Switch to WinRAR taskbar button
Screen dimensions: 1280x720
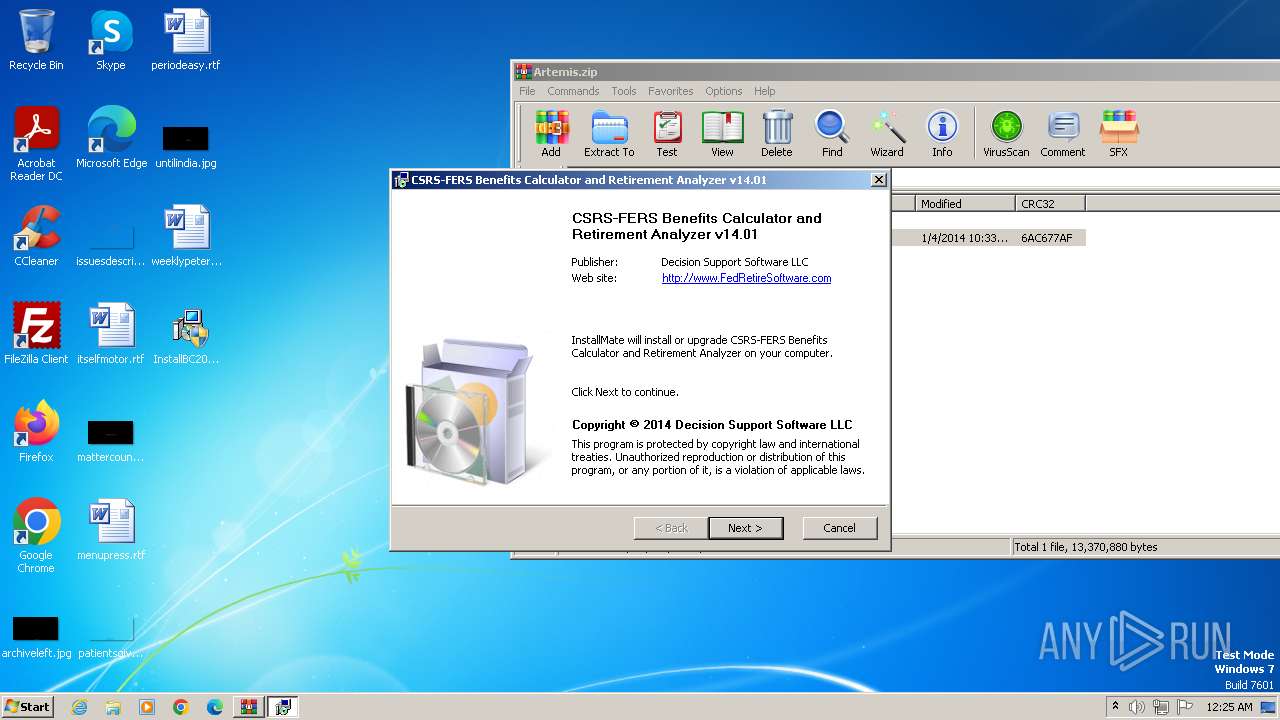coord(249,707)
